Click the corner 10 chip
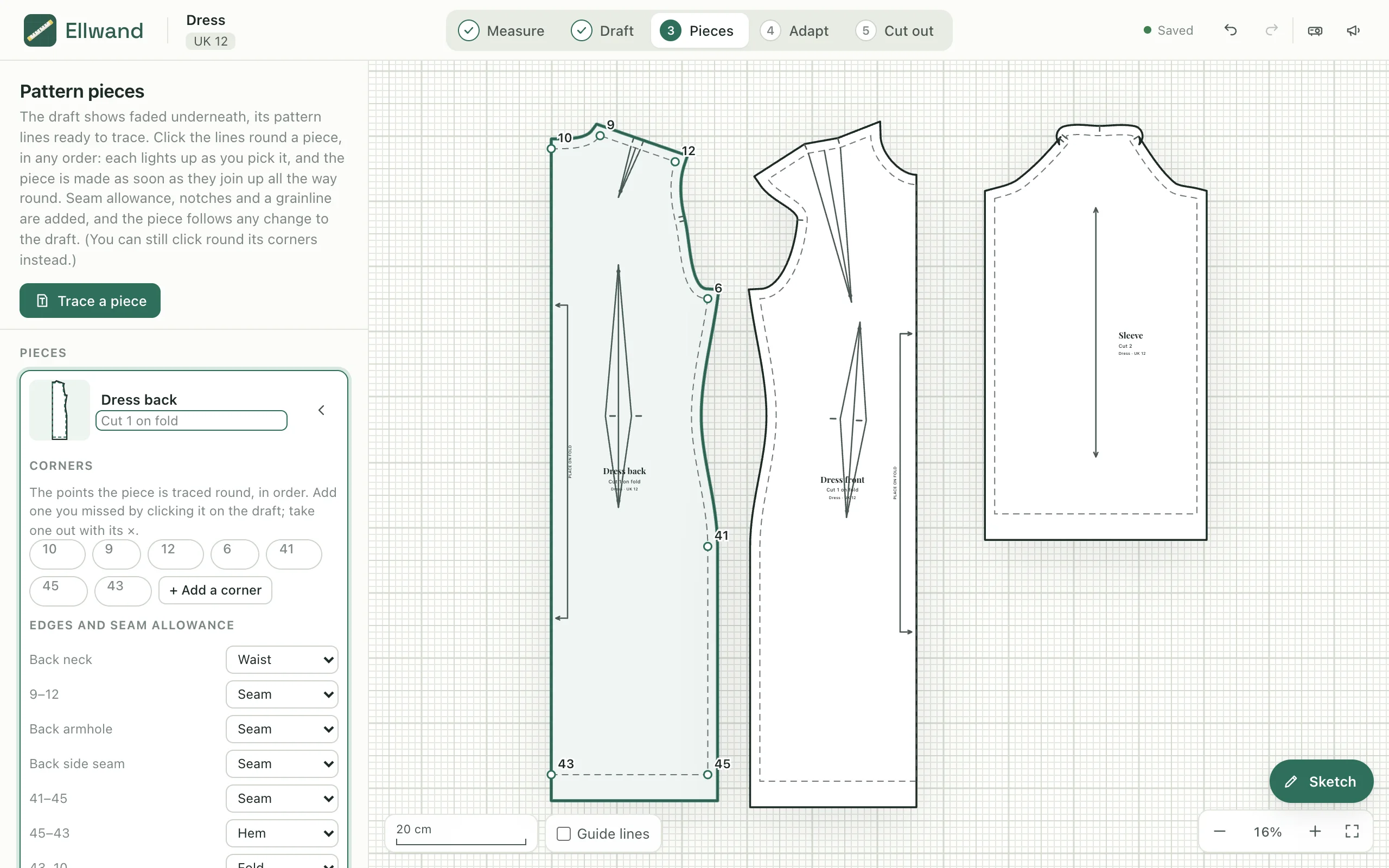 58,554
